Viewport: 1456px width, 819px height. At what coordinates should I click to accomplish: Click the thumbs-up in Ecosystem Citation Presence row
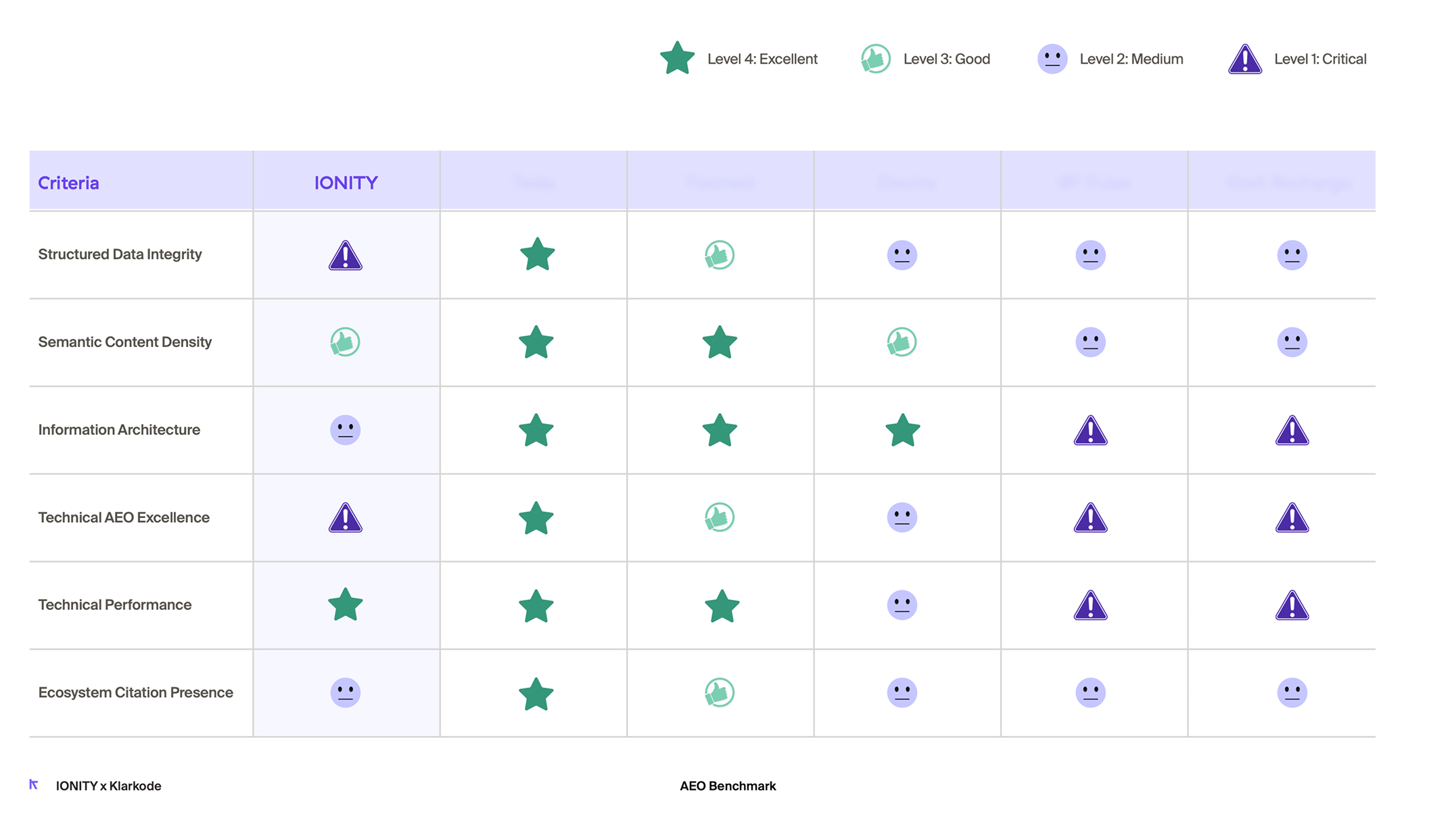[720, 693]
